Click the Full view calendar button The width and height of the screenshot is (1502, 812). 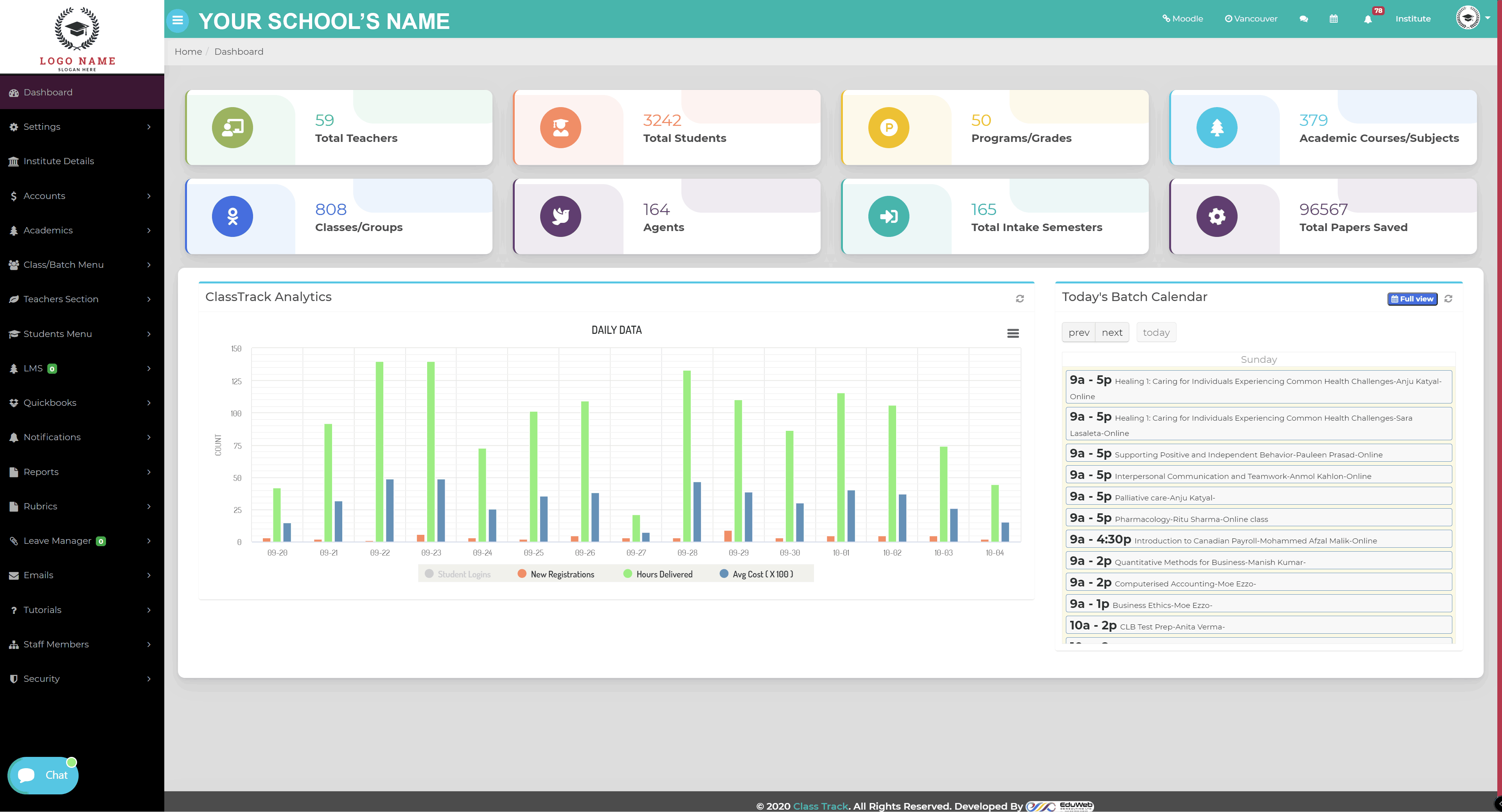click(1412, 299)
